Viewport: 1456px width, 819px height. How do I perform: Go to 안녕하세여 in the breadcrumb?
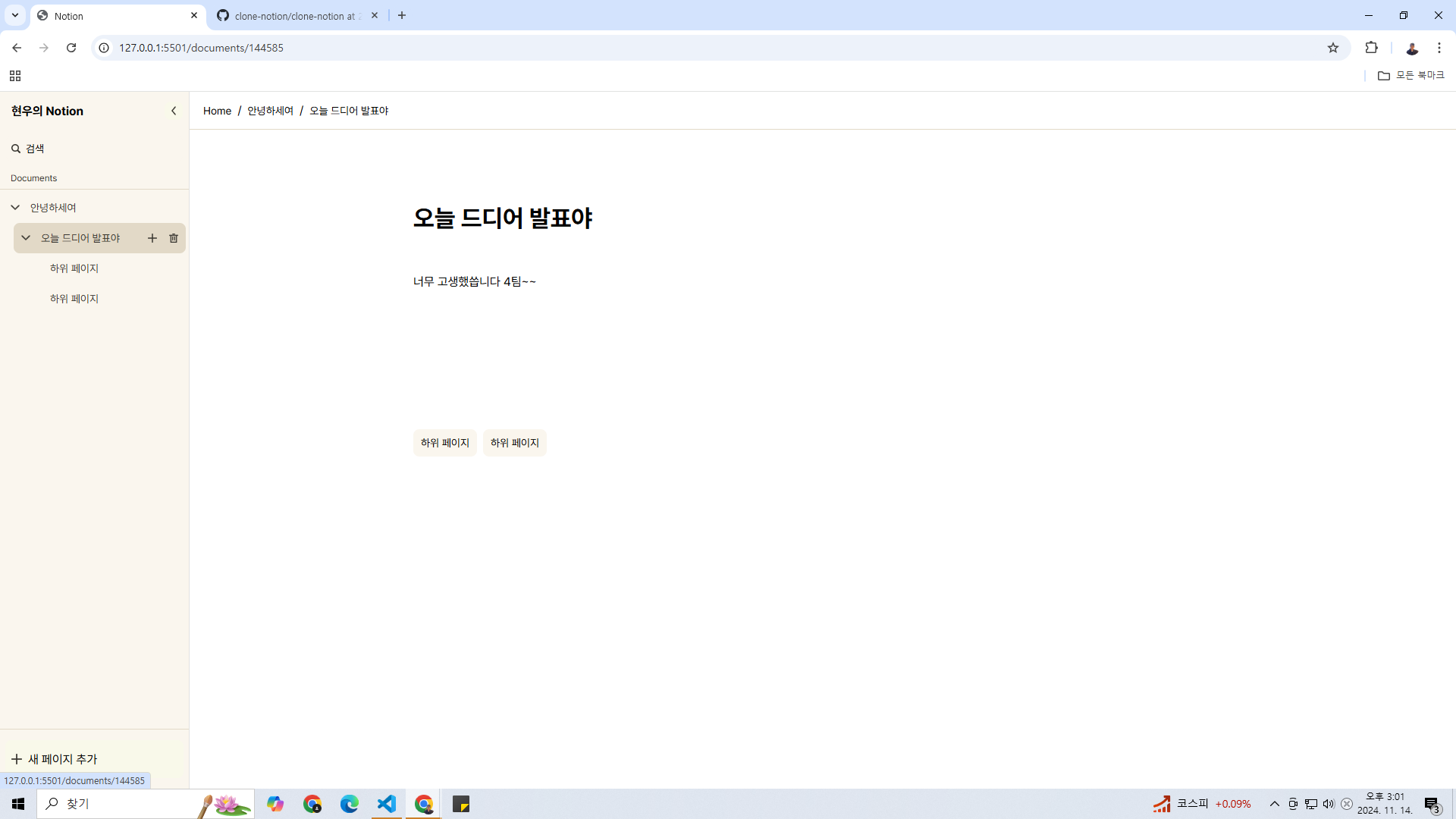(270, 111)
